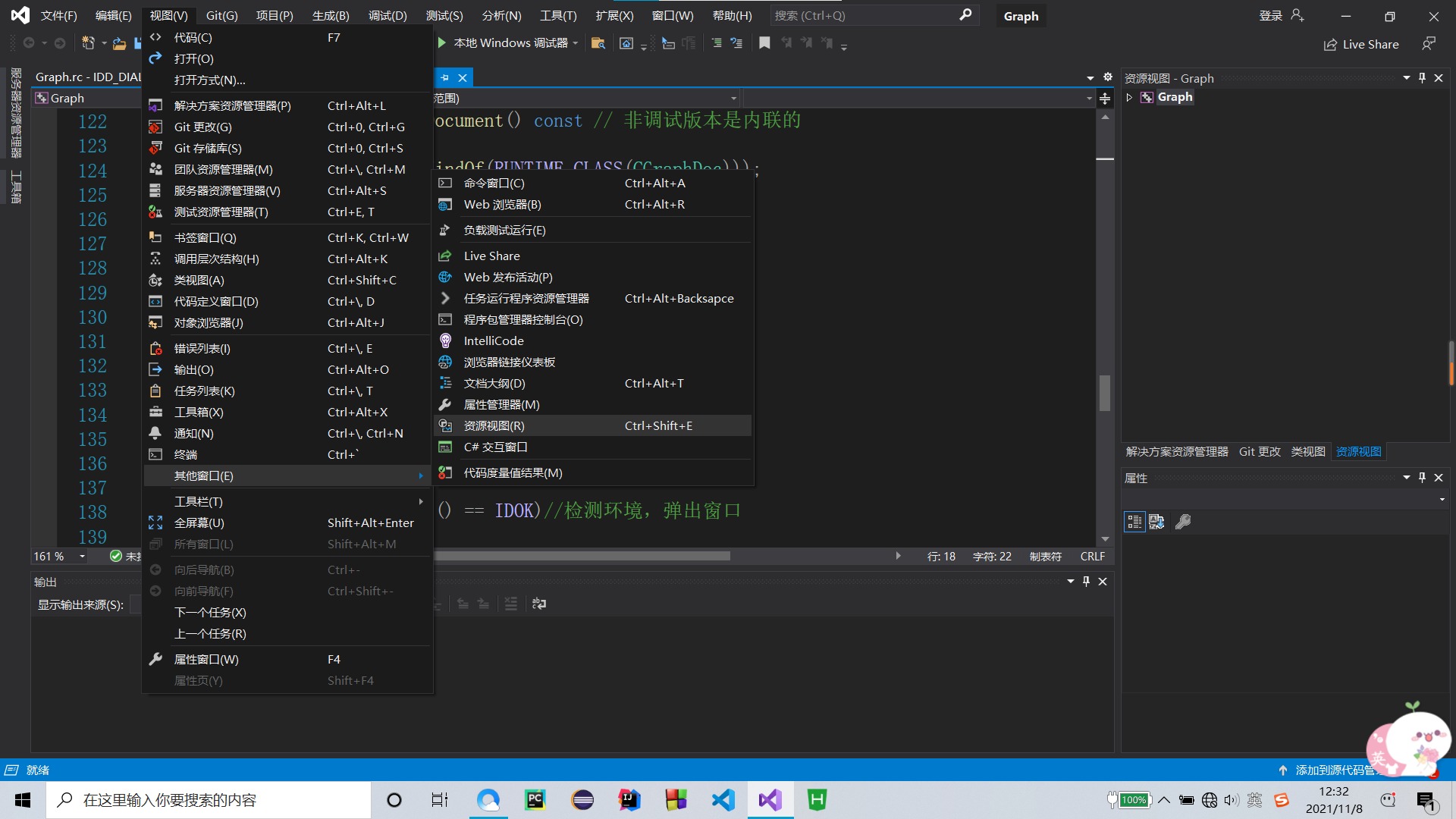
Task: Choose 错误列表(I) menu entry
Action: [202, 348]
